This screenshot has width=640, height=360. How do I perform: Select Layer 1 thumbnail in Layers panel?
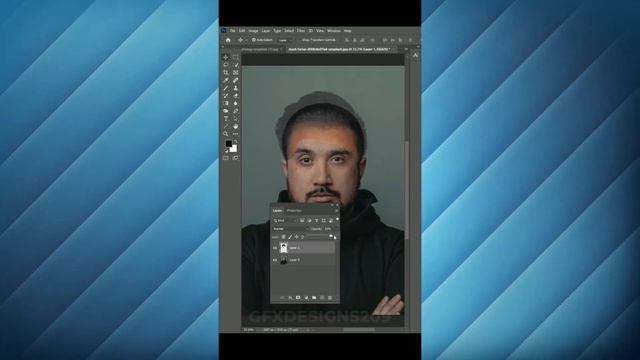pyautogui.click(x=284, y=248)
